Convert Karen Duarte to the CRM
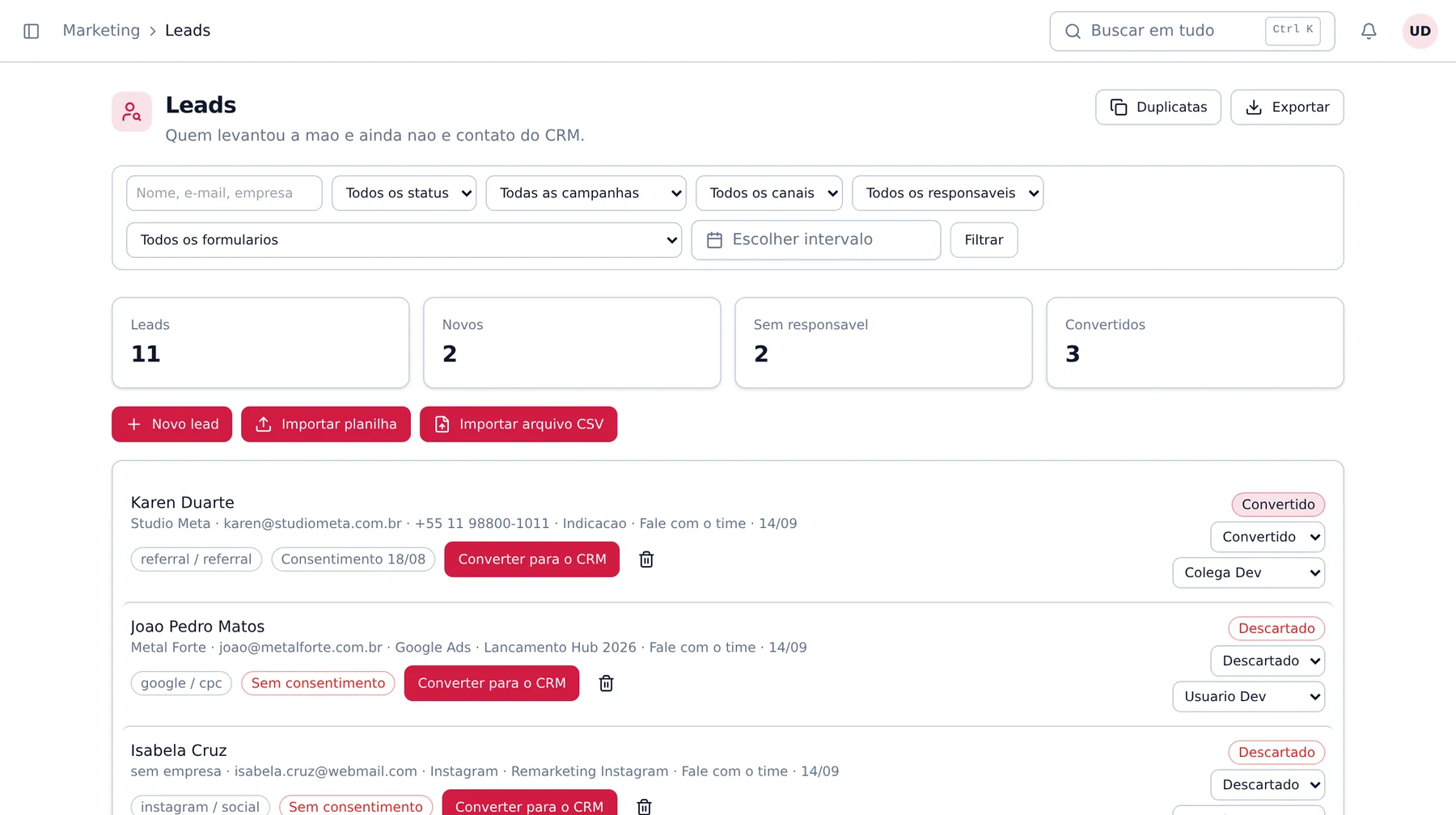Screen dimensions: 1456x815 pos(532,560)
